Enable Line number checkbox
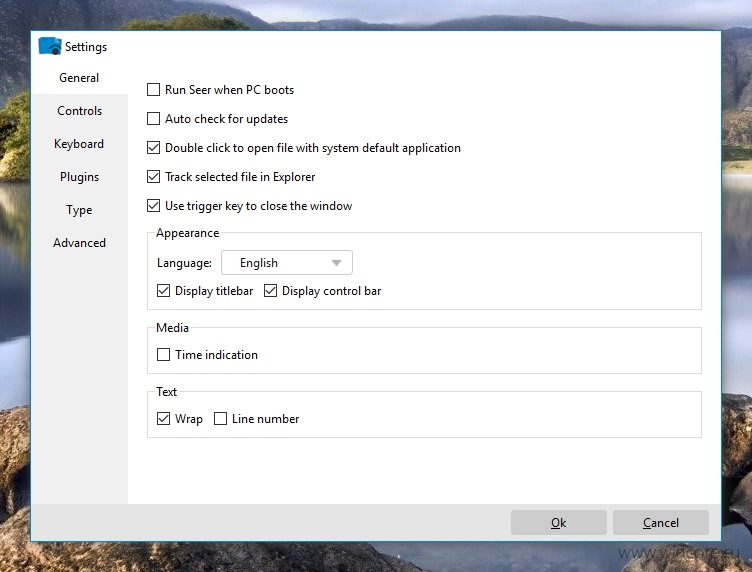Screen dimensions: 752x572 [221, 419]
